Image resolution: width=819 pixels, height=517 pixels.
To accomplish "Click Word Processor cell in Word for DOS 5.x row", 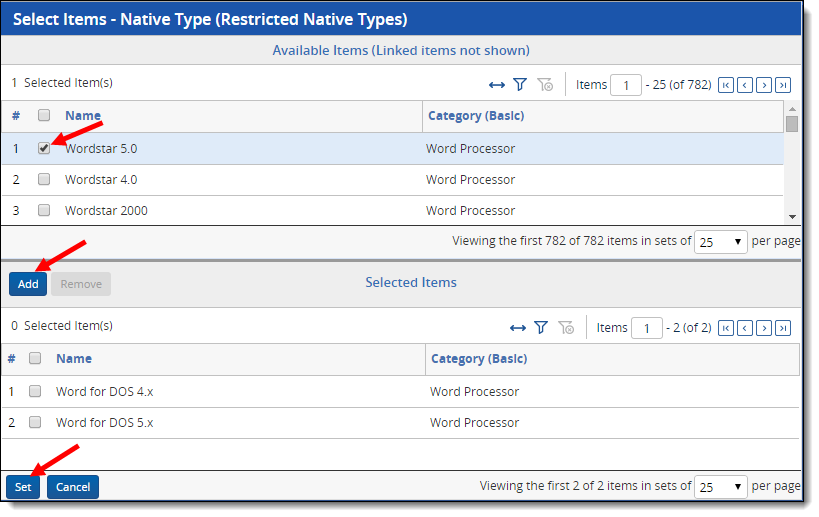I will coord(474,422).
